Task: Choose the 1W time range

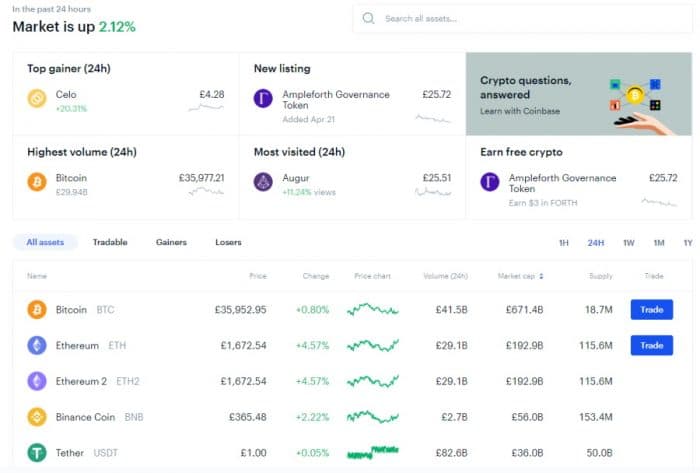Action: tap(628, 243)
